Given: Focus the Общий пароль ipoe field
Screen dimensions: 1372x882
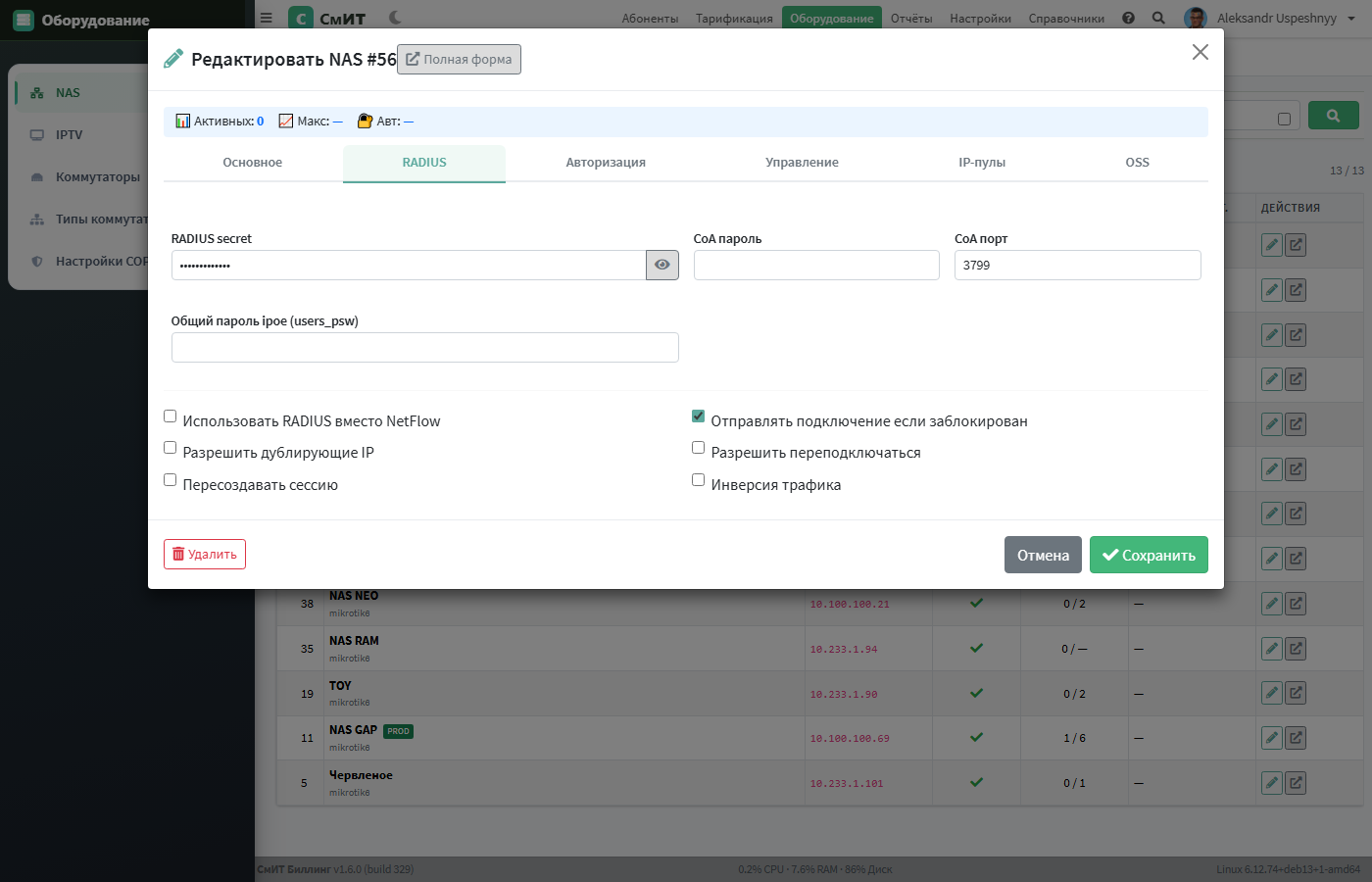Looking at the screenshot, I should (424, 347).
